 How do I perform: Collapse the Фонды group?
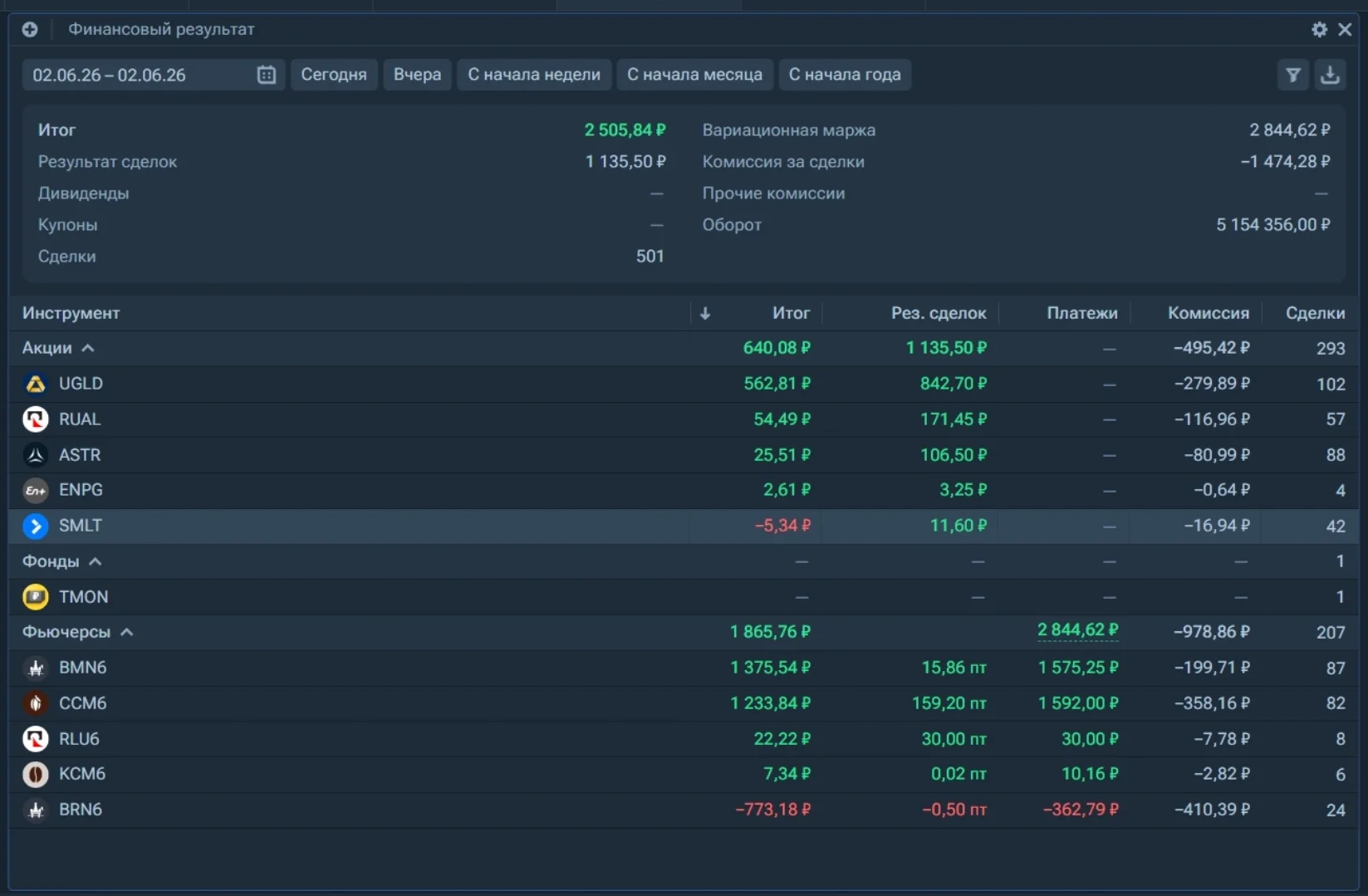[x=96, y=561]
